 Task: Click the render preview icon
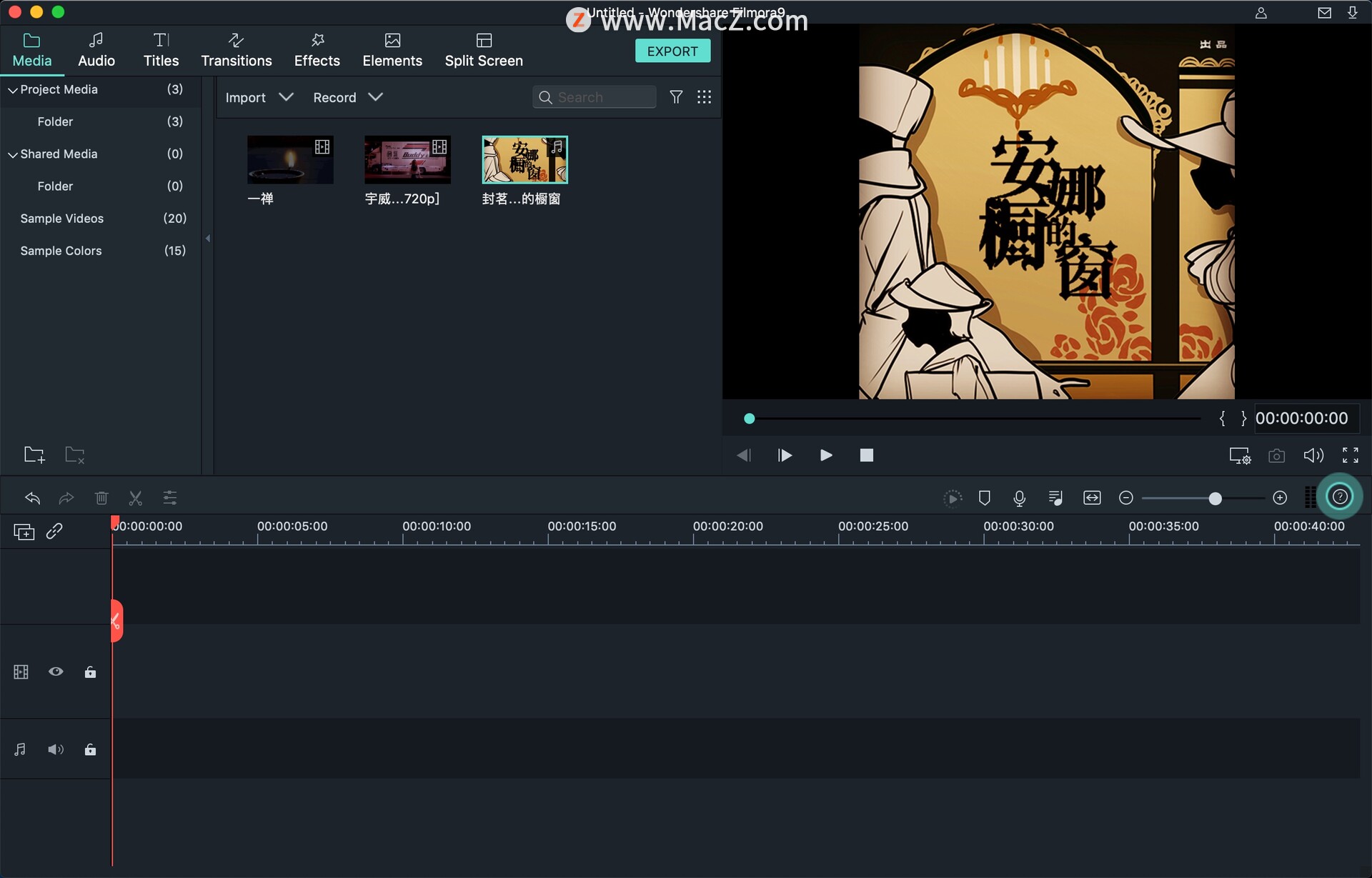pyautogui.click(x=953, y=498)
